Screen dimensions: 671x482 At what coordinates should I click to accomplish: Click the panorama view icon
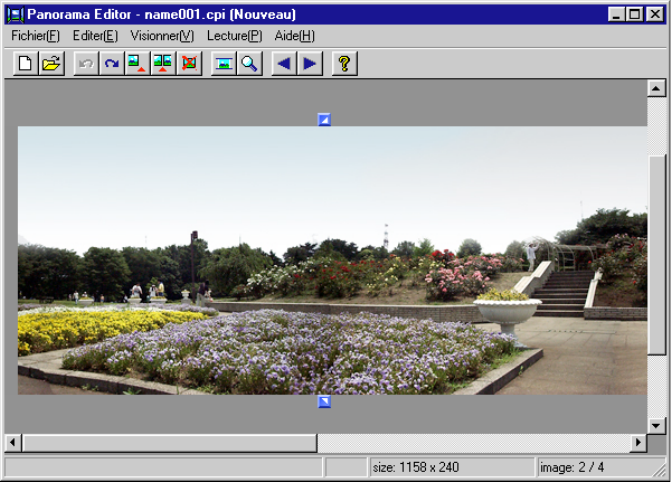(224, 64)
